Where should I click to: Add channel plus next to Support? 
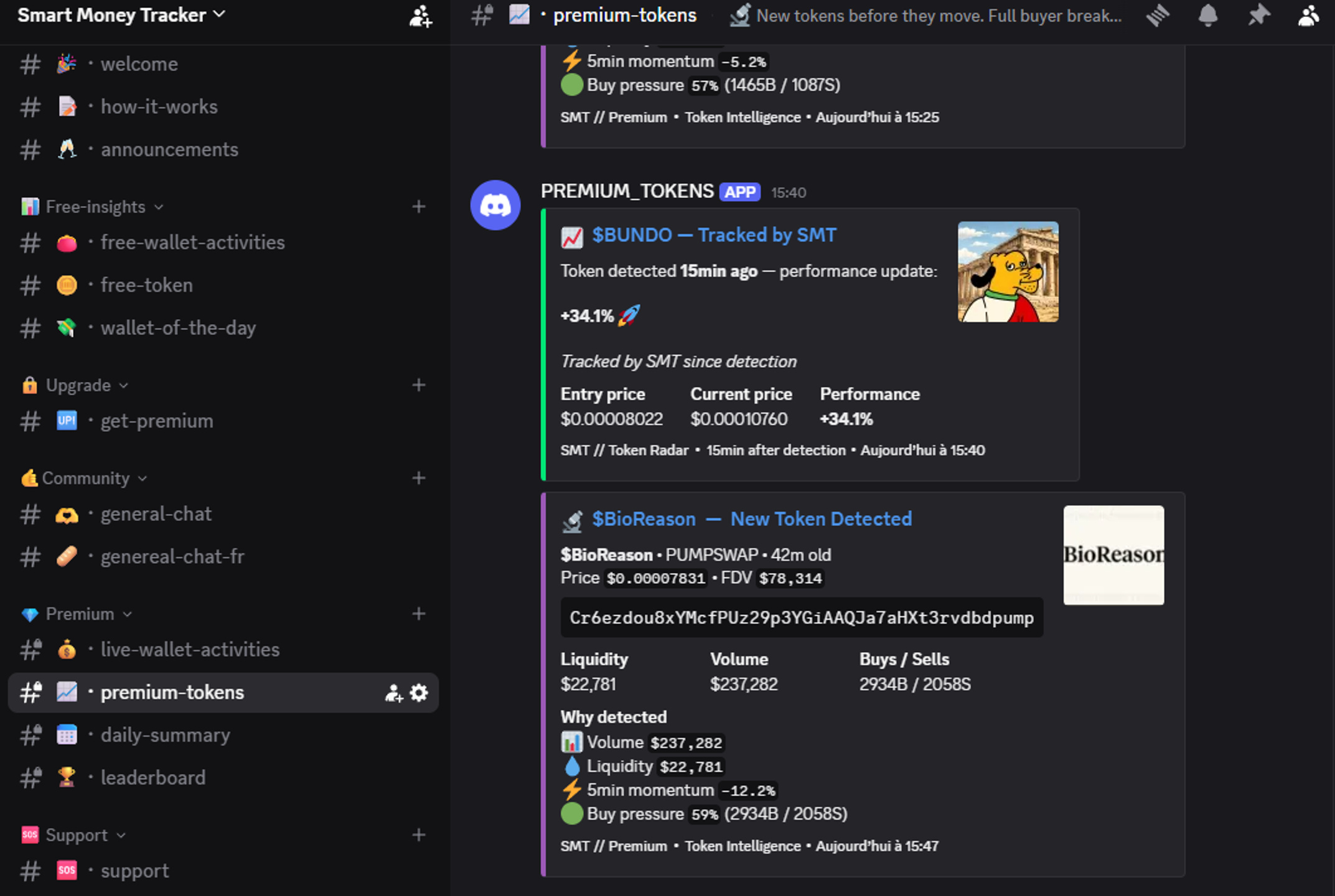tap(419, 834)
